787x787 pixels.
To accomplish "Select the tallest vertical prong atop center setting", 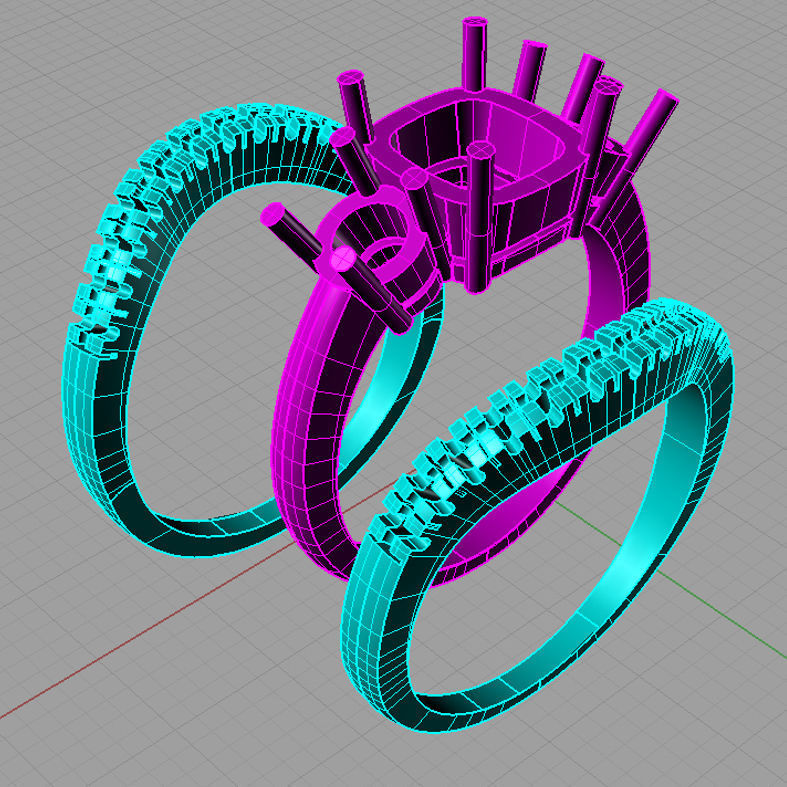I will point(474,55).
